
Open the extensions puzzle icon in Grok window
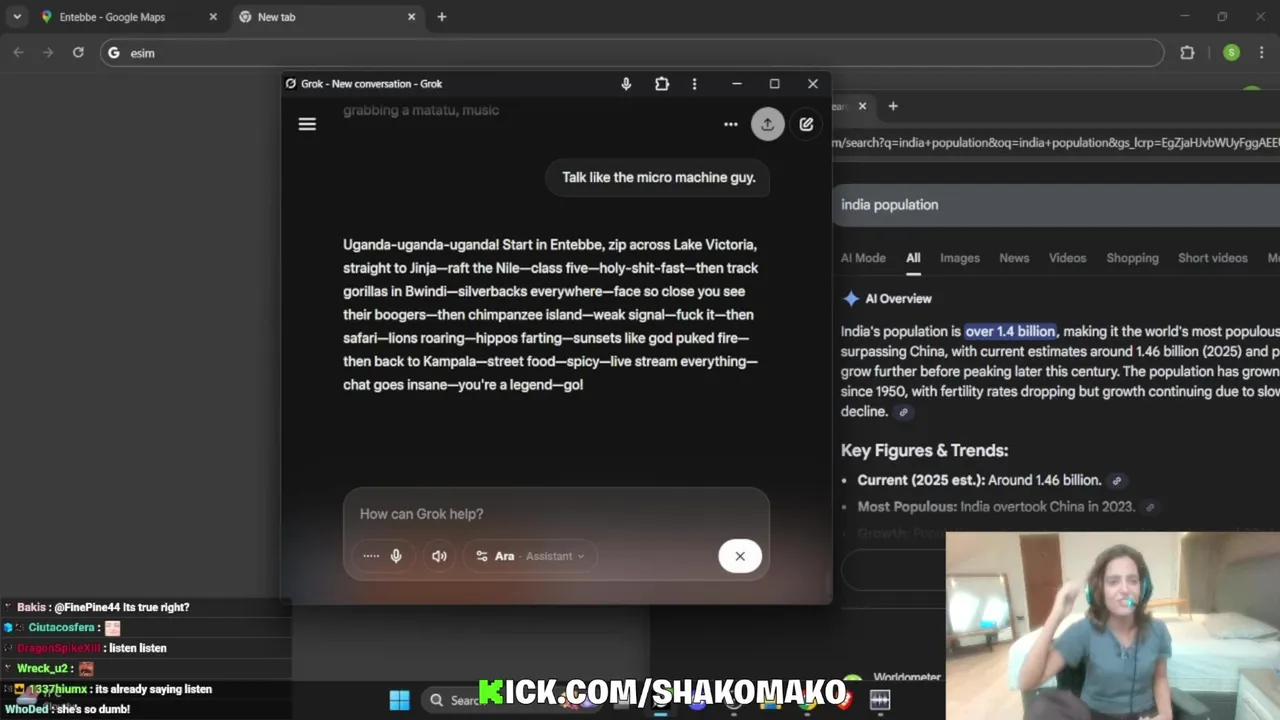point(661,84)
